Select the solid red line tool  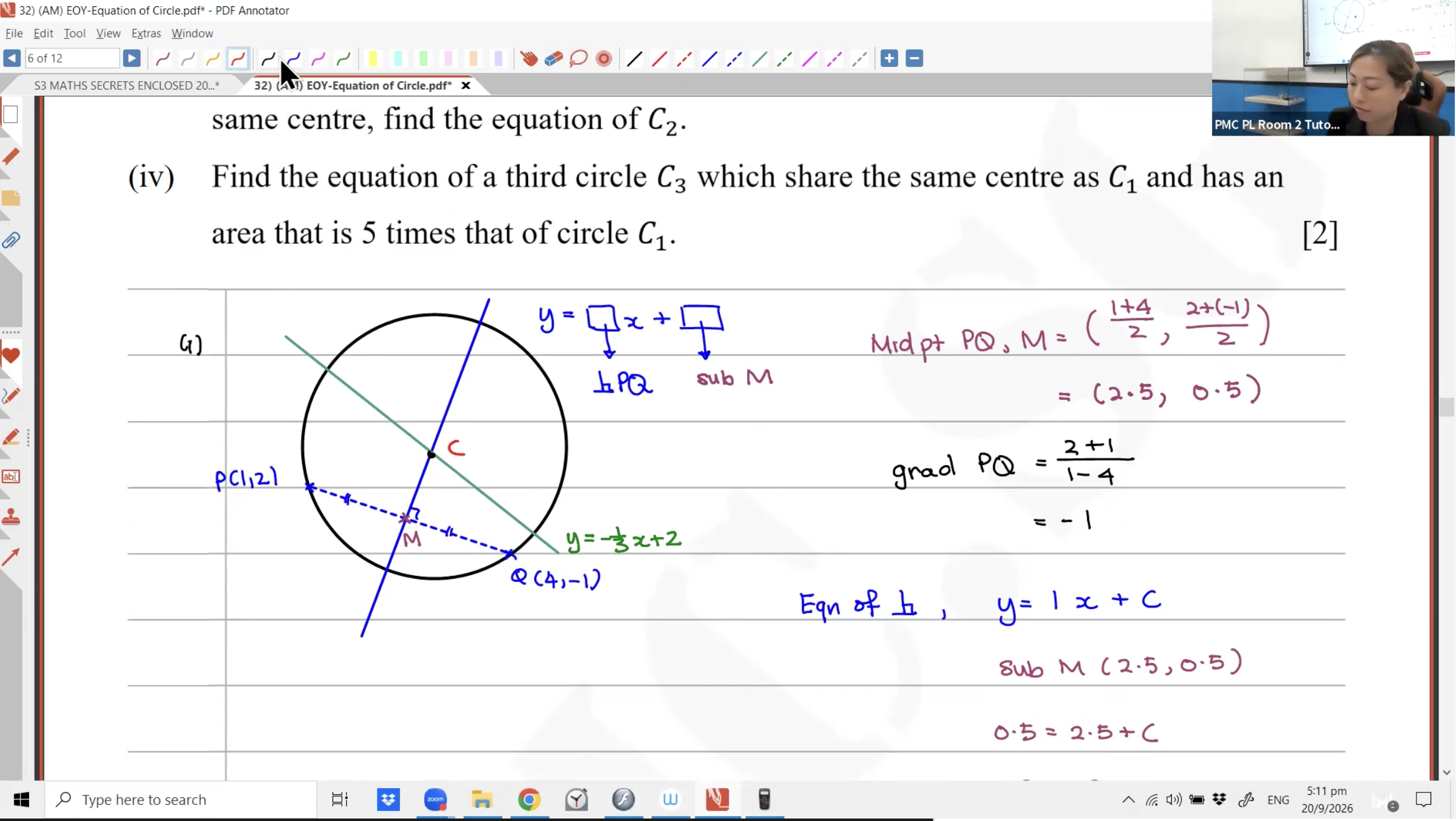659,59
